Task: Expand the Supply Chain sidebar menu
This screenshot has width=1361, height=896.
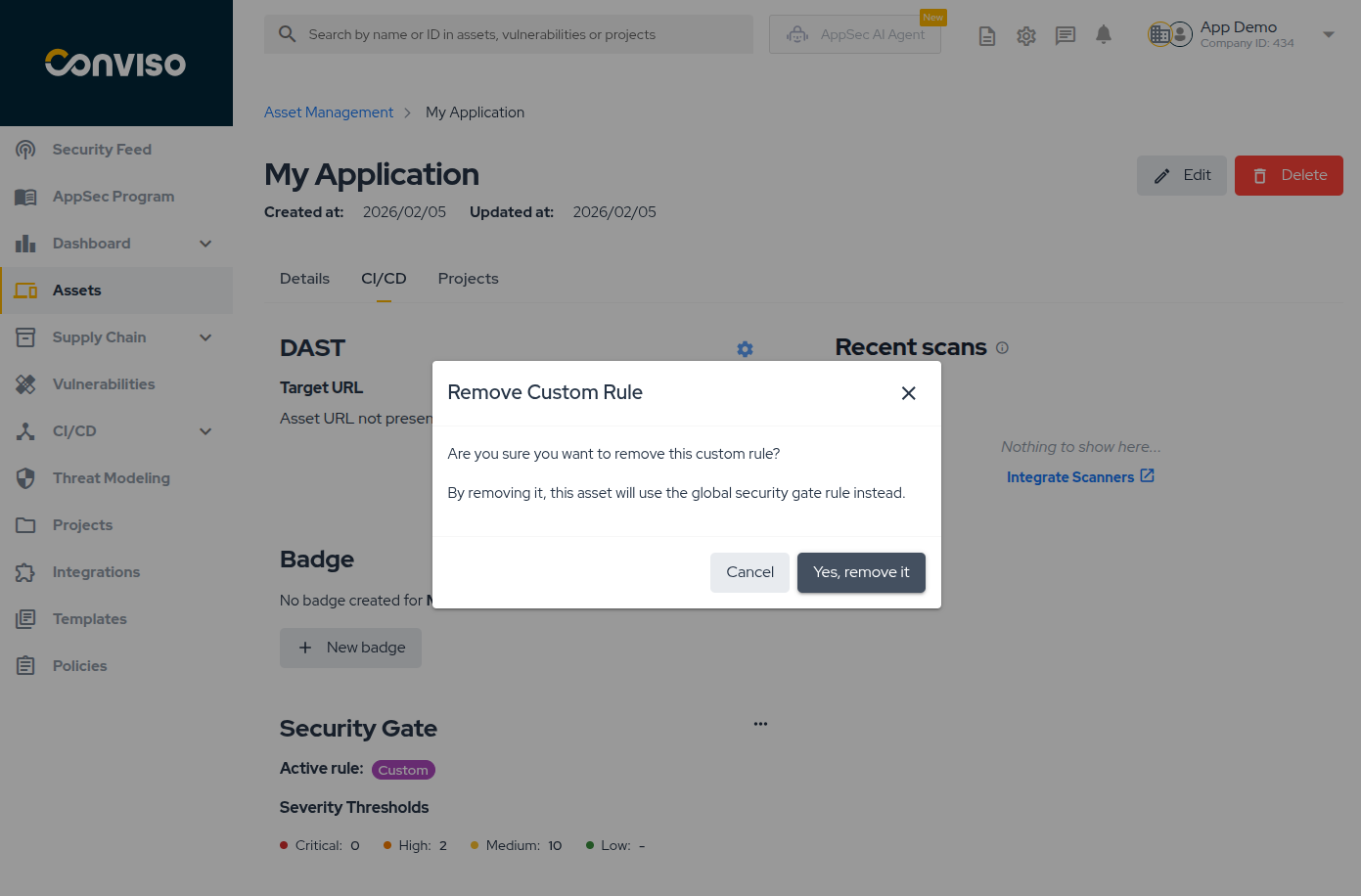Action: point(205,337)
